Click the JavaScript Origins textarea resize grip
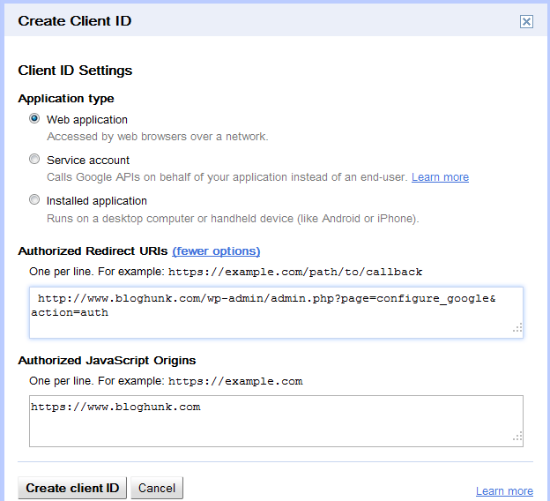The height and width of the screenshot is (501, 550). point(517,436)
